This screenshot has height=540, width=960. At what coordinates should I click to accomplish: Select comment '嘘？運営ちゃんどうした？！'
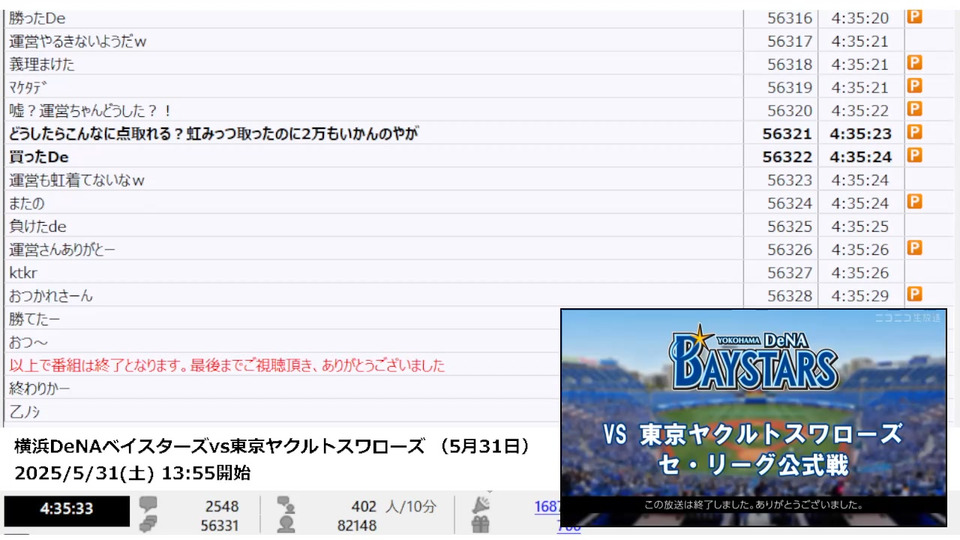(x=90, y=111)
